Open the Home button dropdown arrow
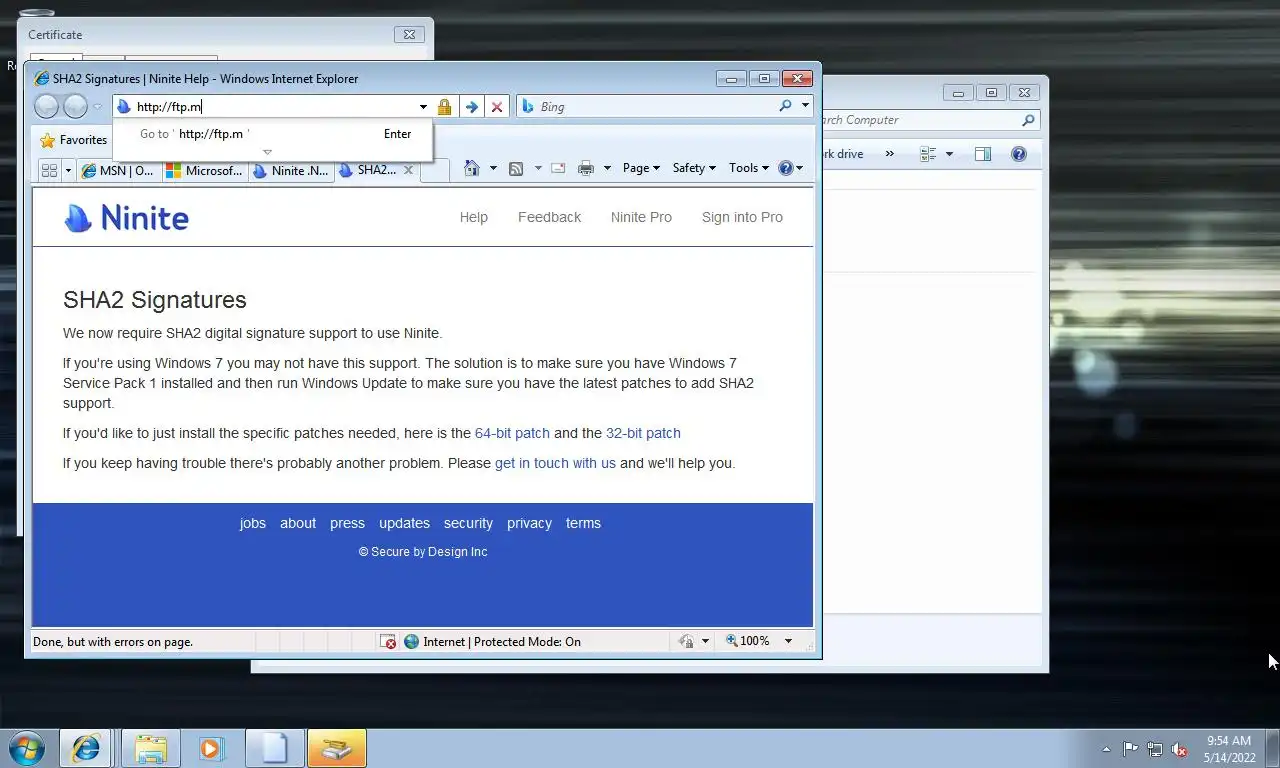Screen dimensions: 1280x768 pyautogui.click(x=493, y=168)
